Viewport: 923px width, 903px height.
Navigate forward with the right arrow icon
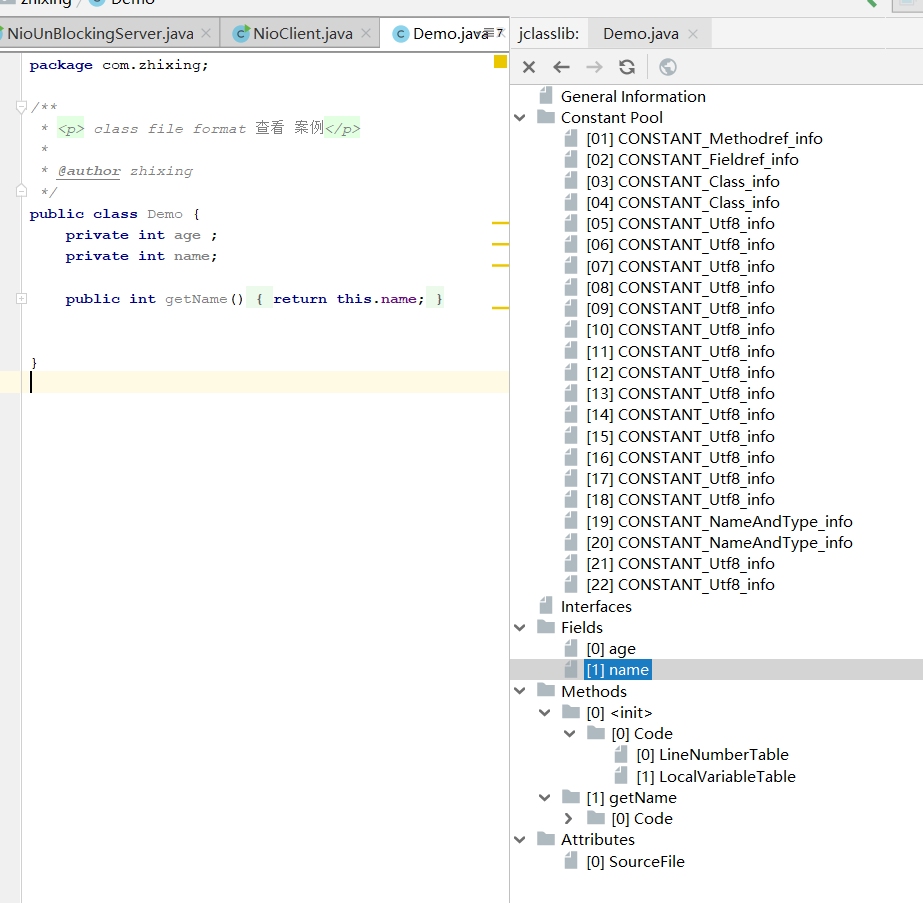[x=595, y=67]
